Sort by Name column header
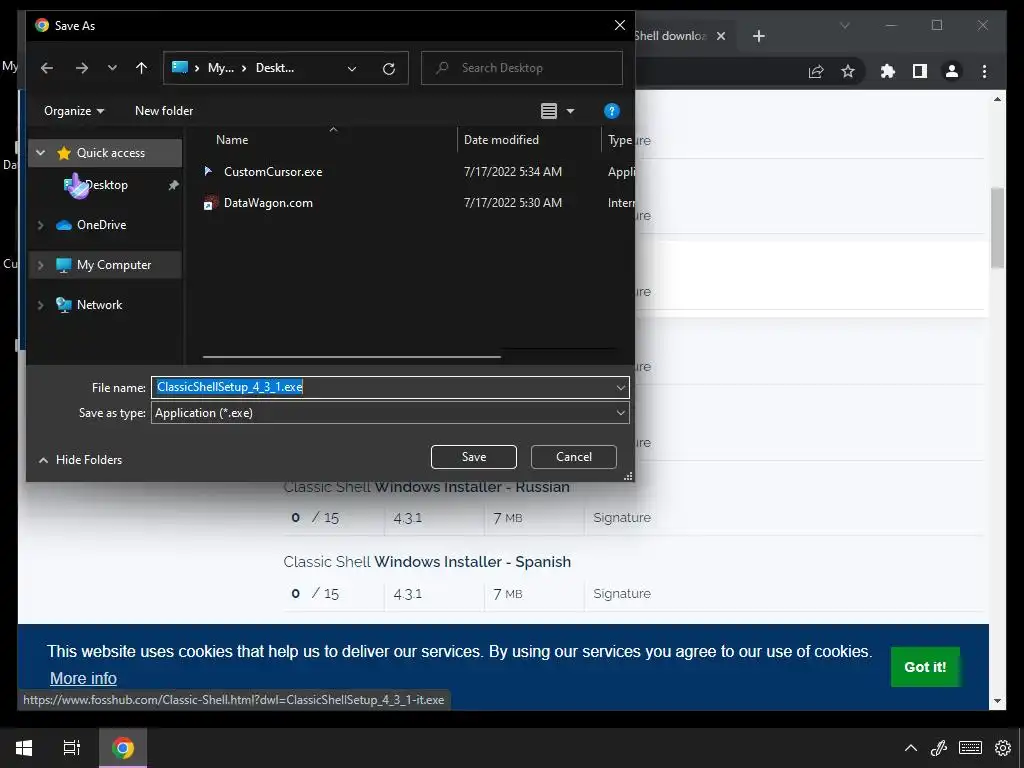Viewport: 1024px width, 768px height. tap(232, 140)
